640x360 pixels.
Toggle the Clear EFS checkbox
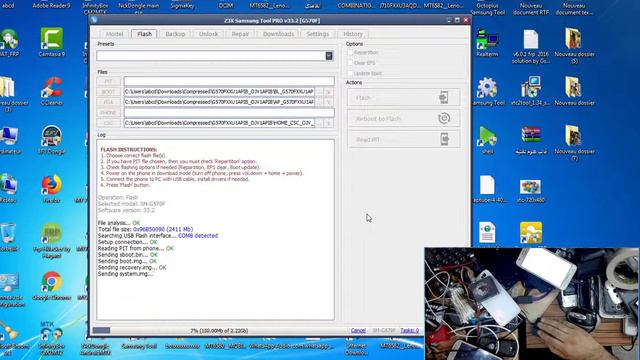(x=350, y=63)
